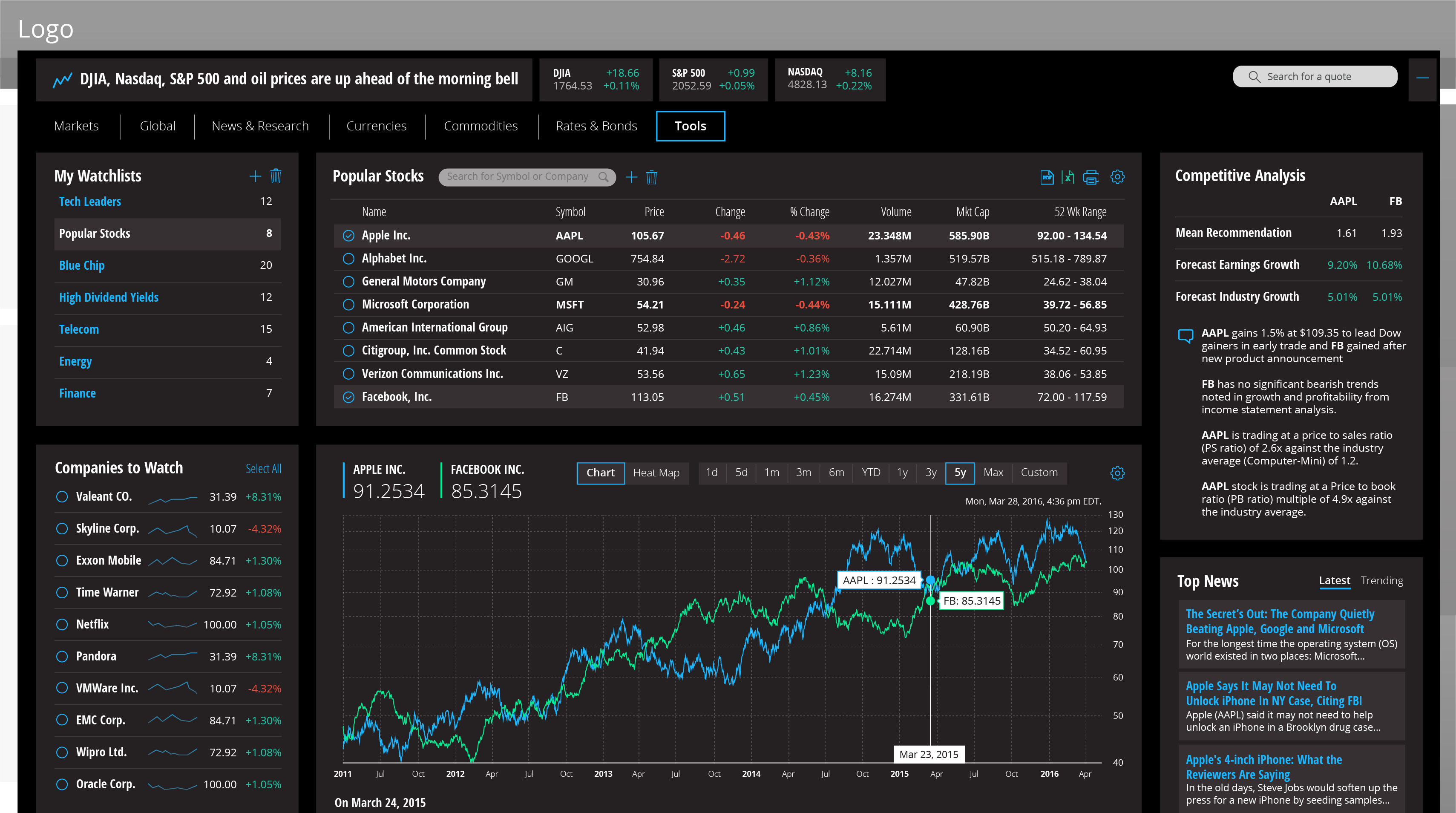Screen dimensions: 1456x813
Task: Open chart settings gear icon
Action: point(1117,473)
